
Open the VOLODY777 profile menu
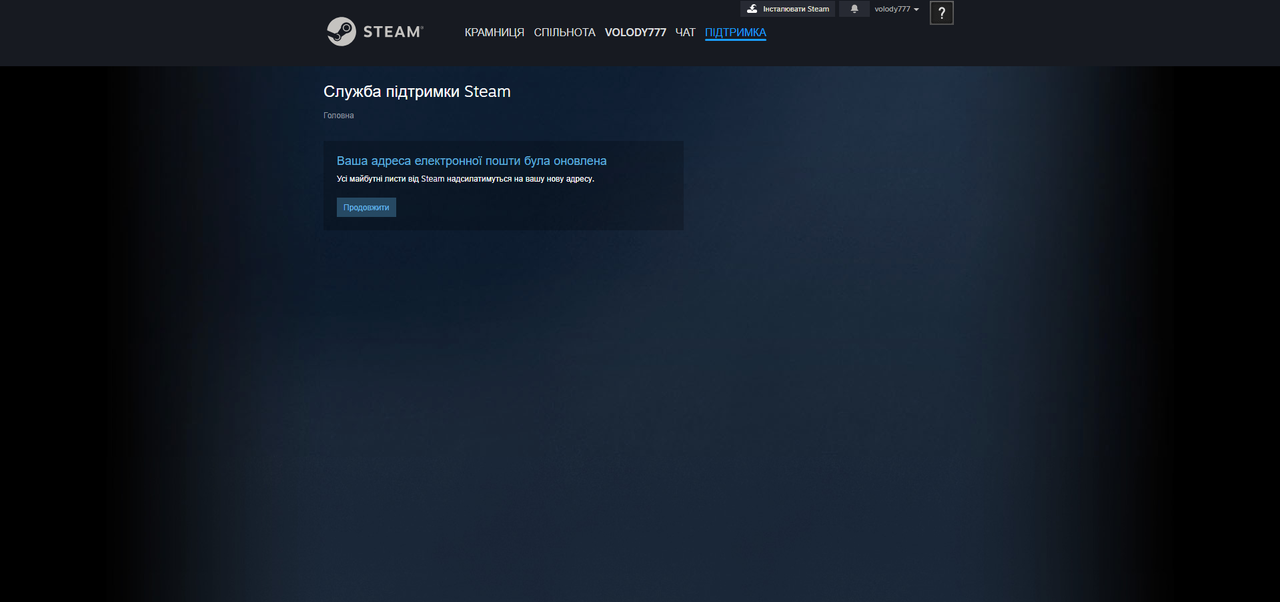tap(635, 33)
